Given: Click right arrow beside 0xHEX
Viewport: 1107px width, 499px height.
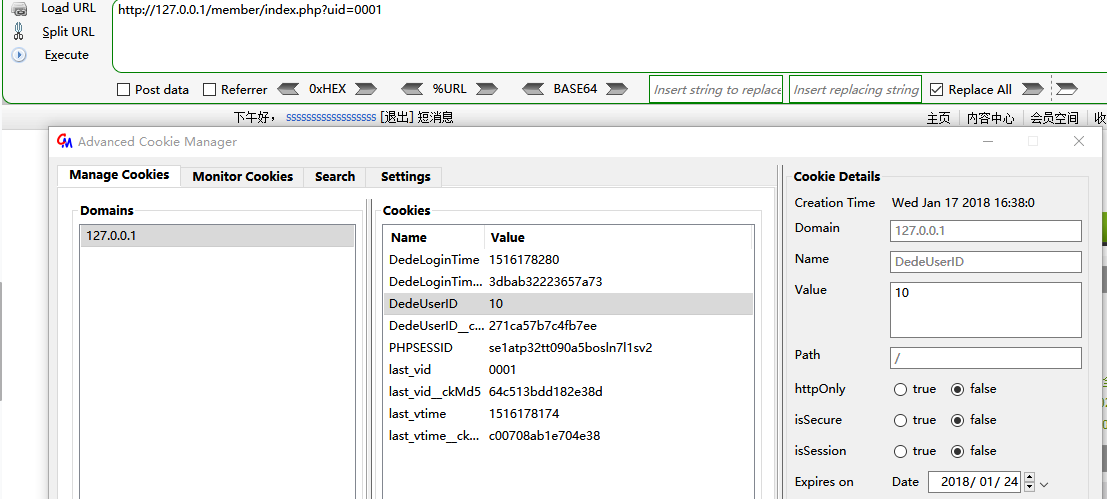Looking at the screenshot, I should click(x=366, y=89).
